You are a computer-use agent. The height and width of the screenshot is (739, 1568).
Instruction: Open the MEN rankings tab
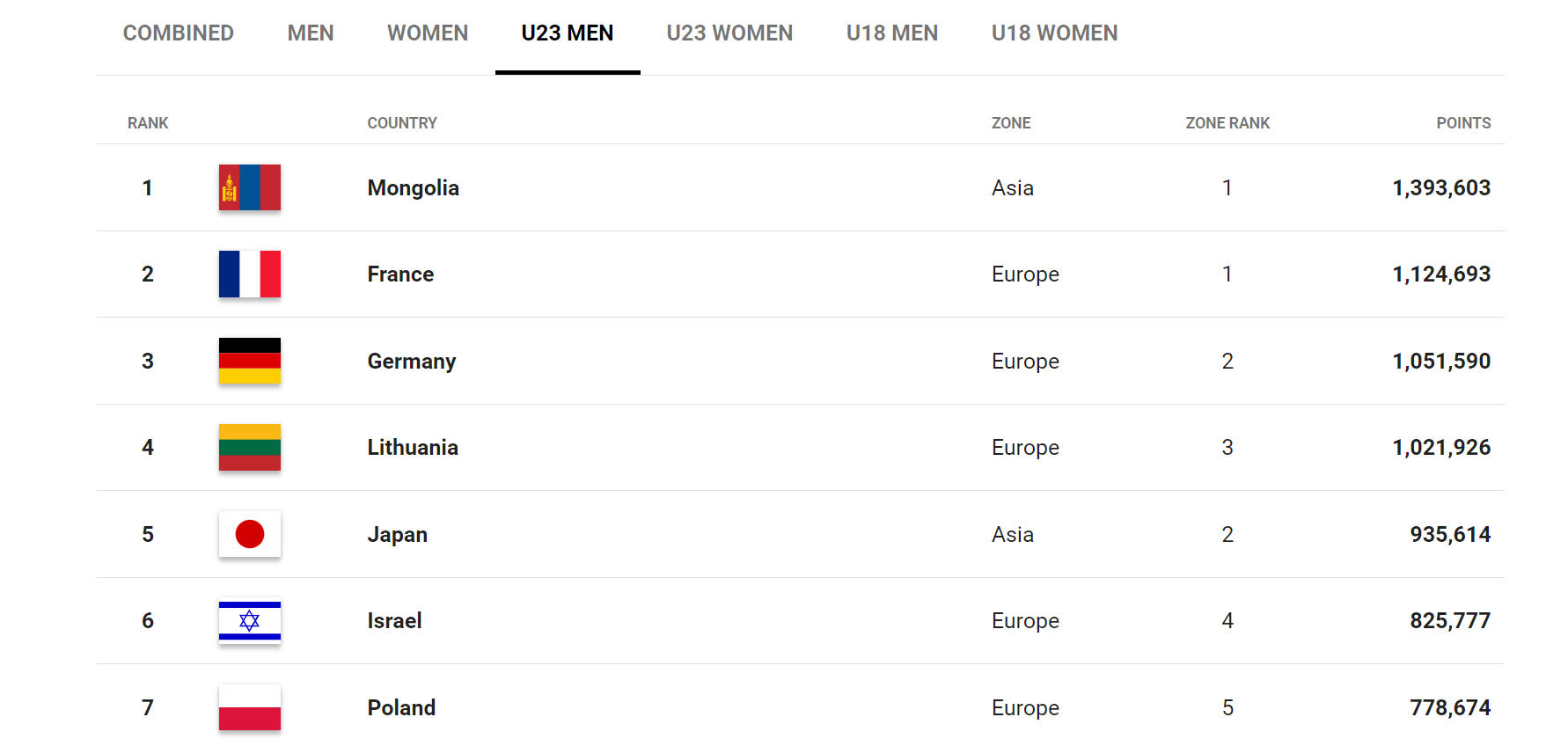pos(311,33)
